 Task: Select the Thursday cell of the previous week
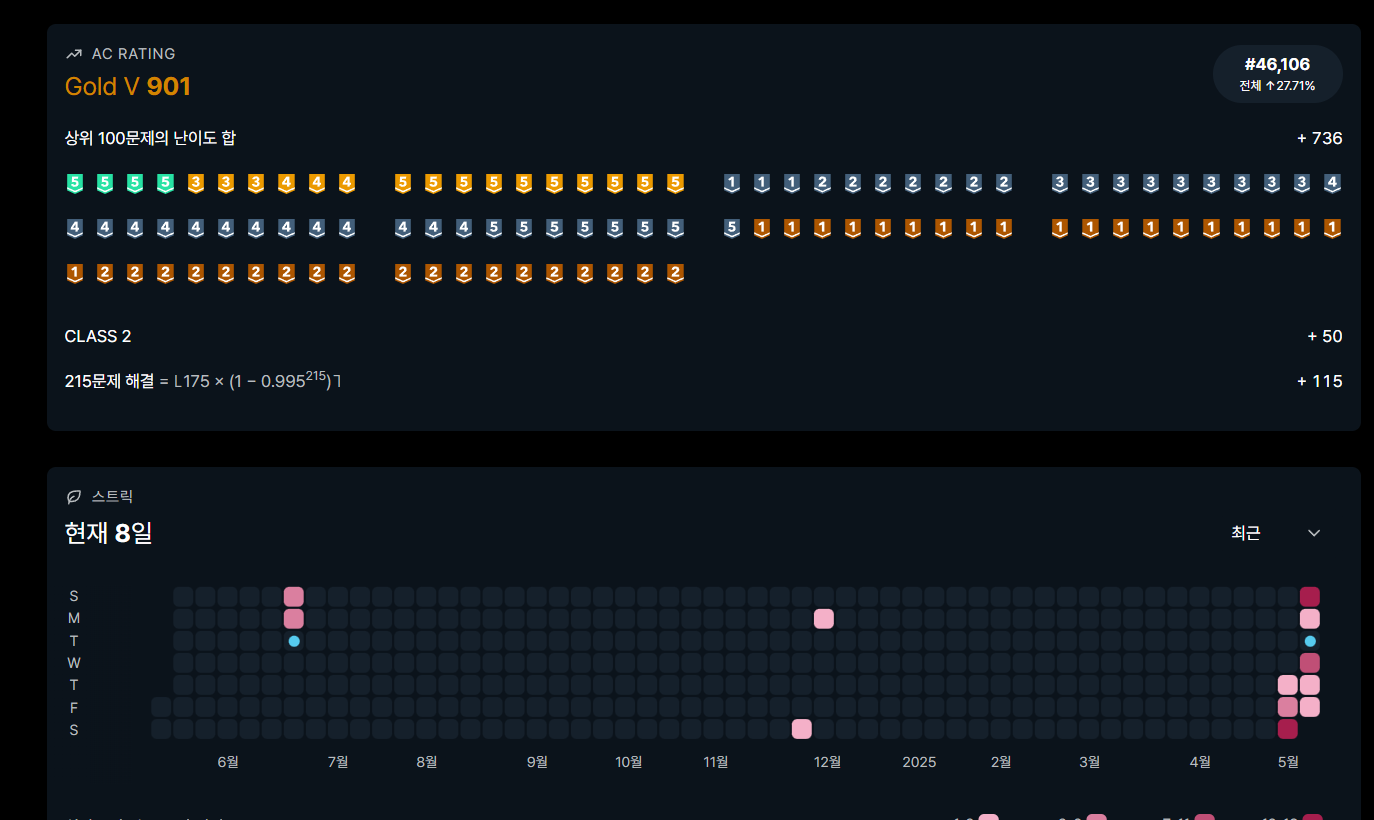point(1288,685)
